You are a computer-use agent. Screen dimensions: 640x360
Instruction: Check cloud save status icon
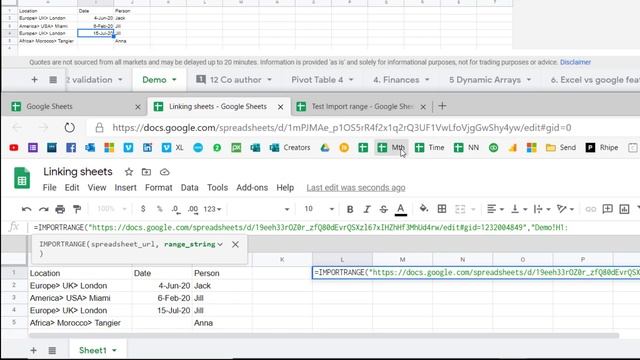click(x=164, y=172)
